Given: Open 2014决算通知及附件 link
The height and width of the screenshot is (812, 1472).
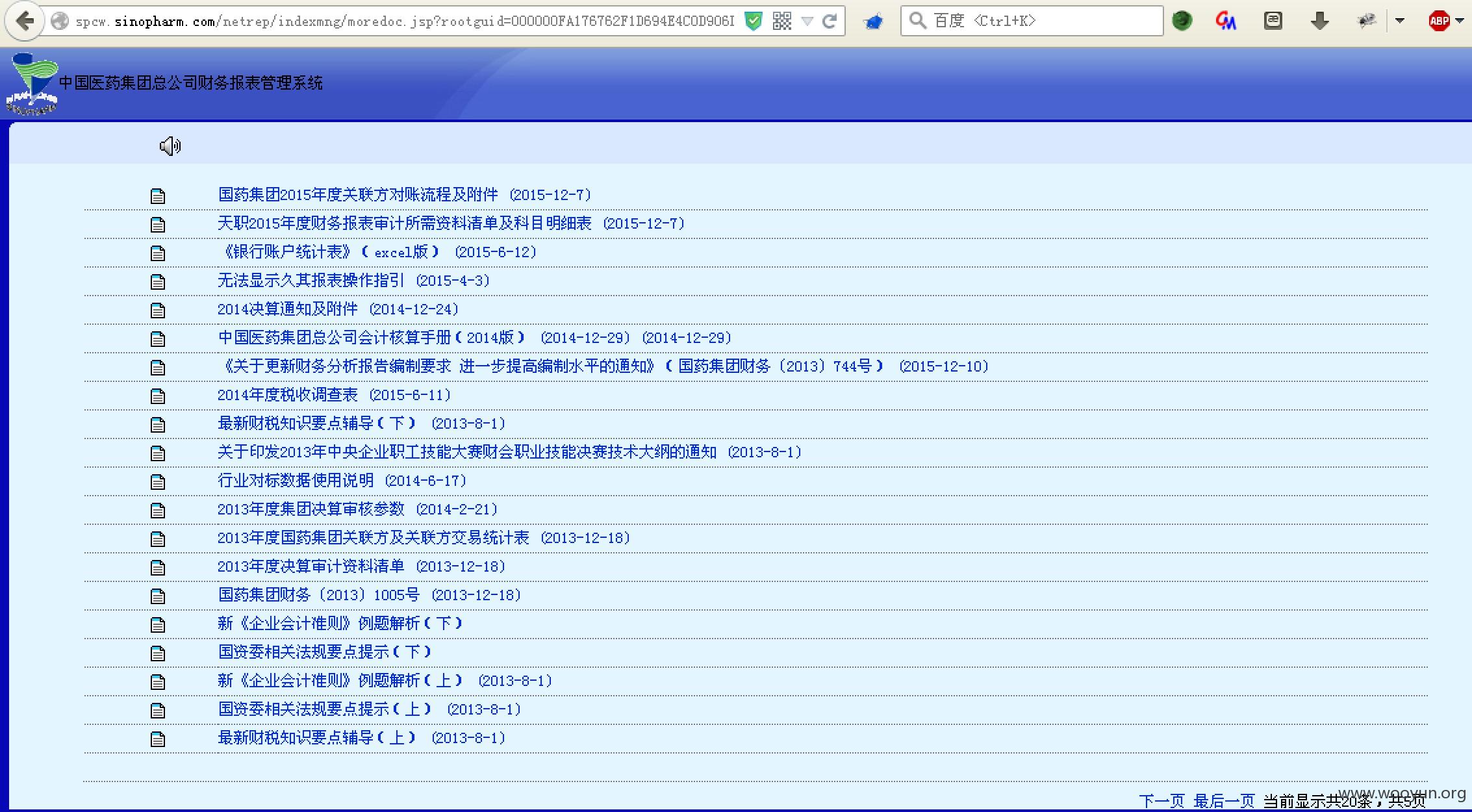Looking at the screenshot, I should tap(338, 309).
